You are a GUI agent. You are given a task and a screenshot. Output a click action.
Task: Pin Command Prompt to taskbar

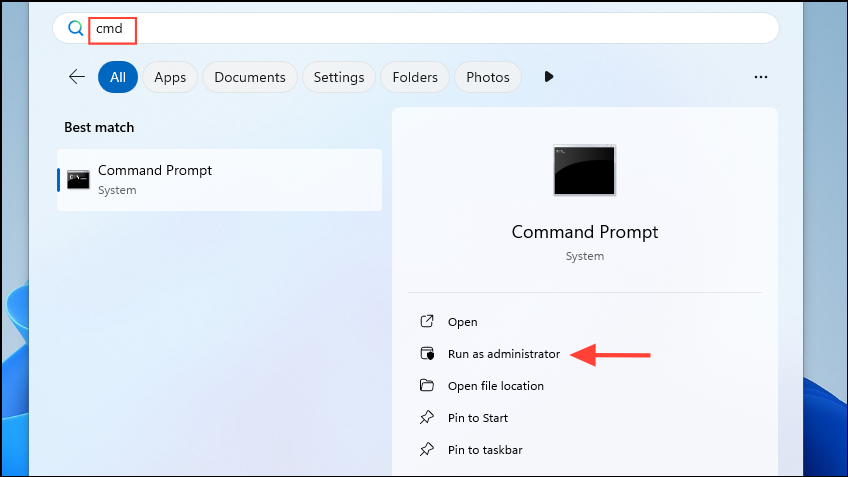[485, 450]
